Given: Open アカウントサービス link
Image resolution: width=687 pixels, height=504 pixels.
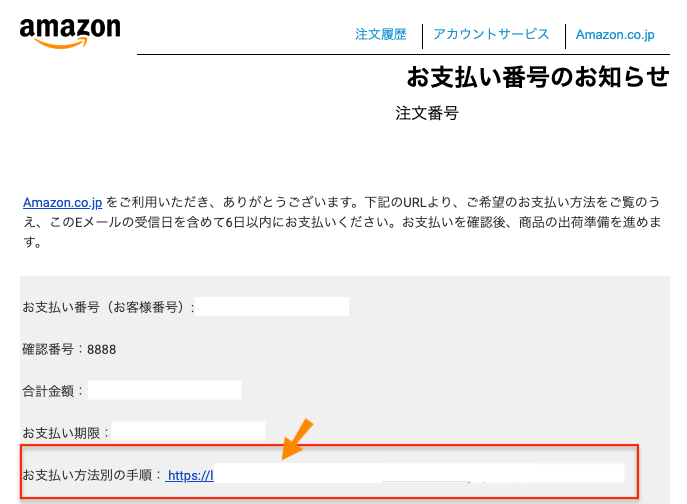Looking at the screenshot, I should point(491,34).
